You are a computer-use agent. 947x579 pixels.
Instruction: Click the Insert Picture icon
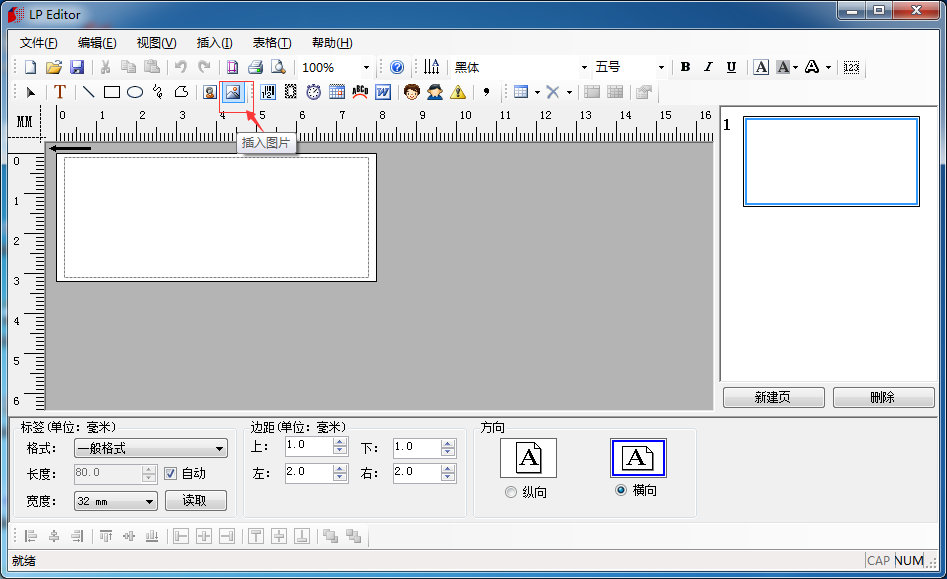click(x=232, y=92)
